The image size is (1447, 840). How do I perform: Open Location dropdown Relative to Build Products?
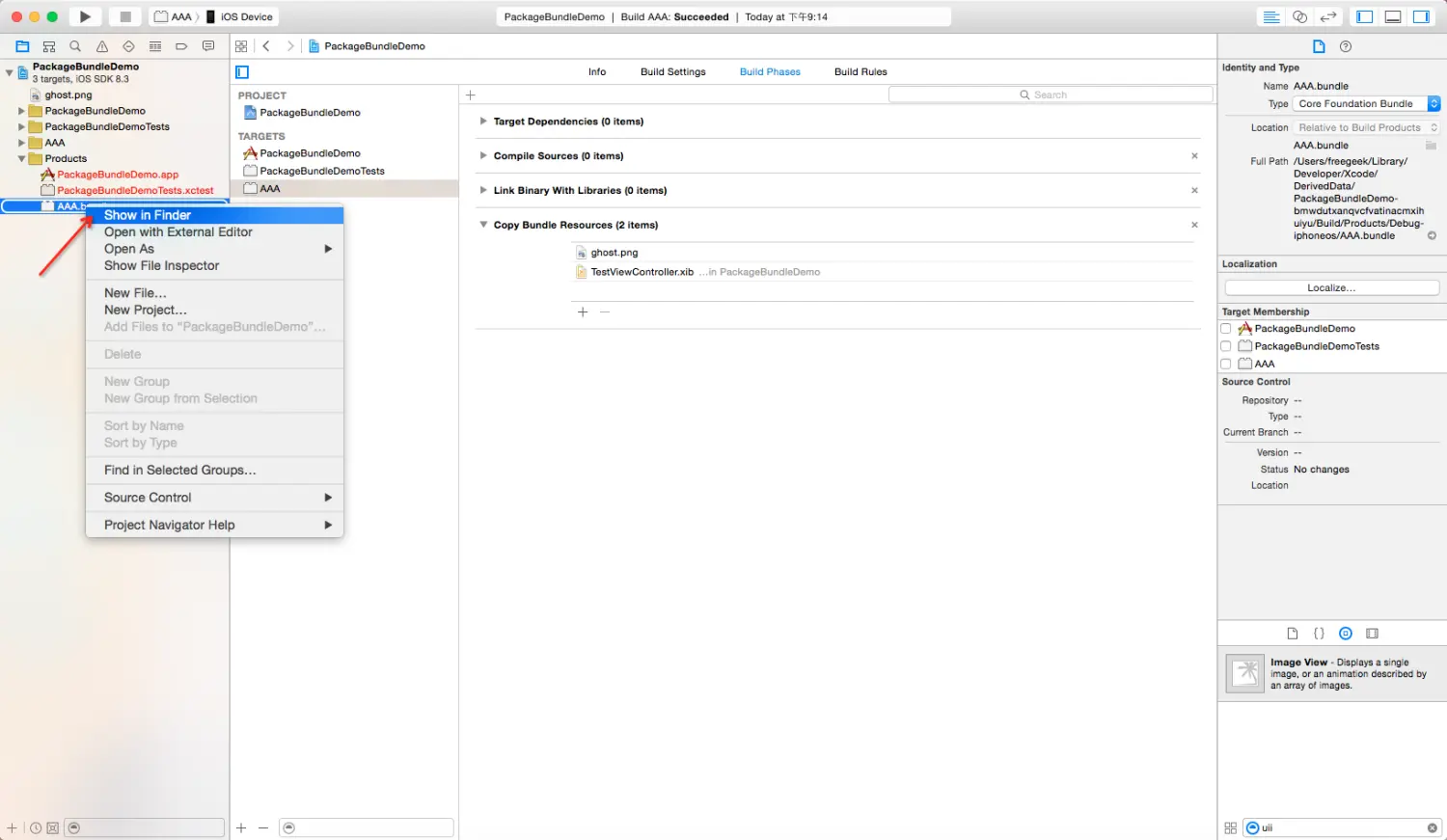[x=1366, y=128]
